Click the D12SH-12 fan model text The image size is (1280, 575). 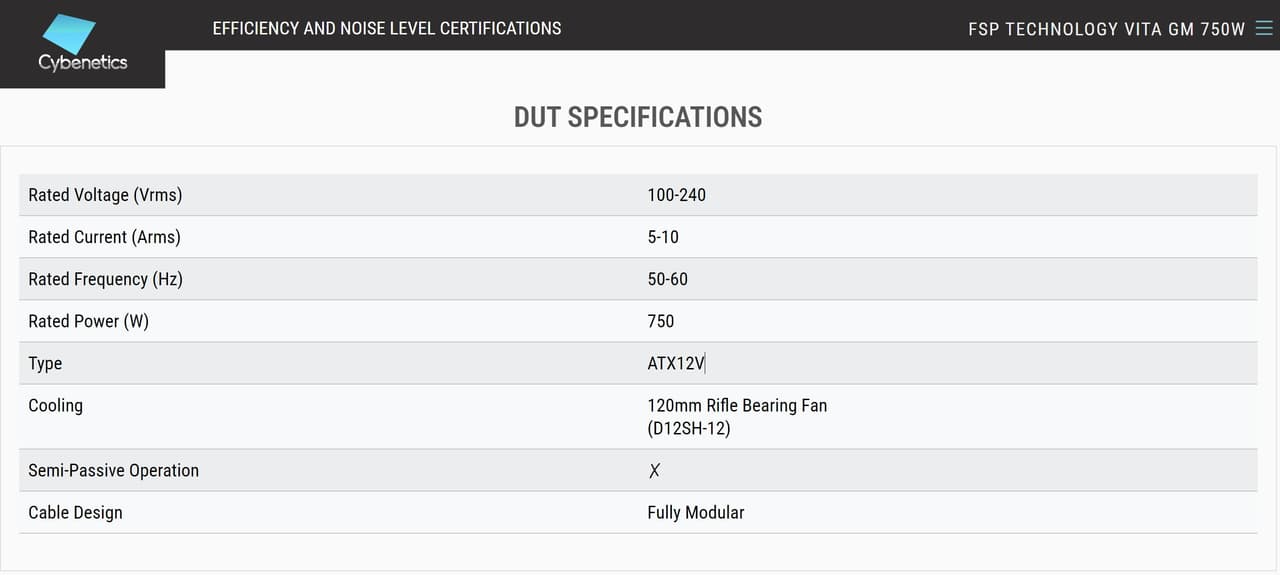(689, 428)
